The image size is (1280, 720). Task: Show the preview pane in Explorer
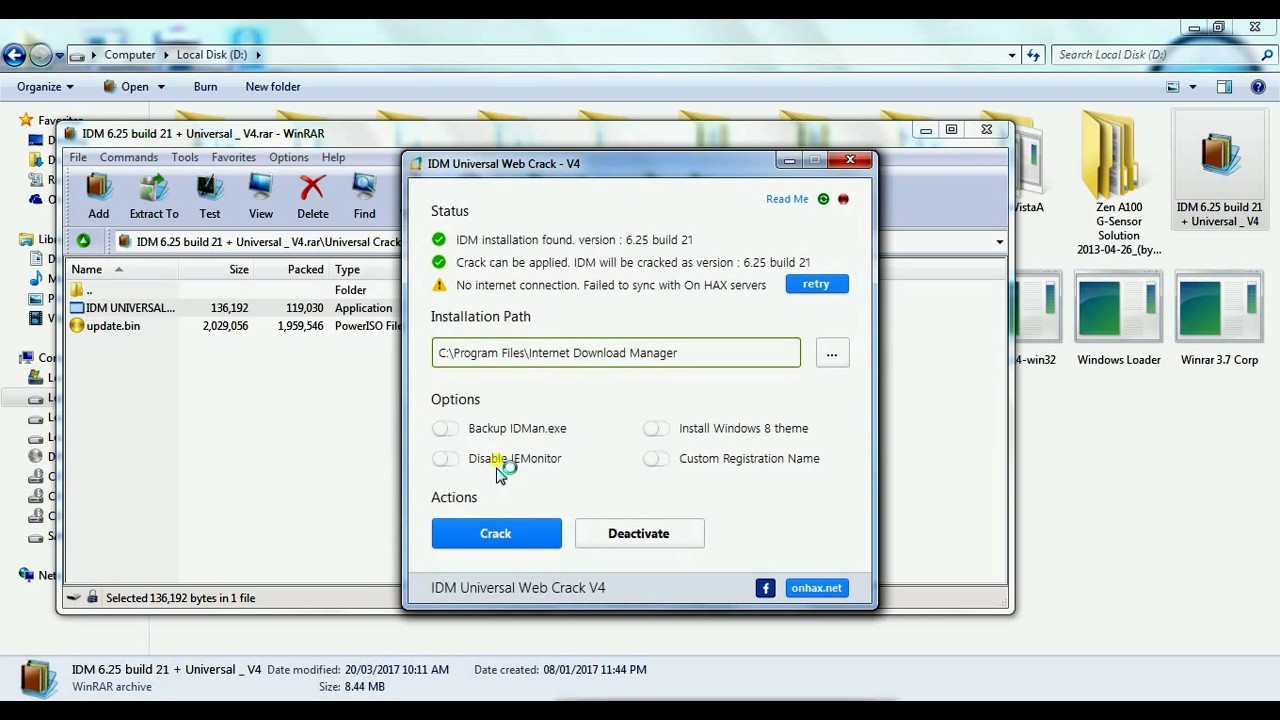(1224, 87)
